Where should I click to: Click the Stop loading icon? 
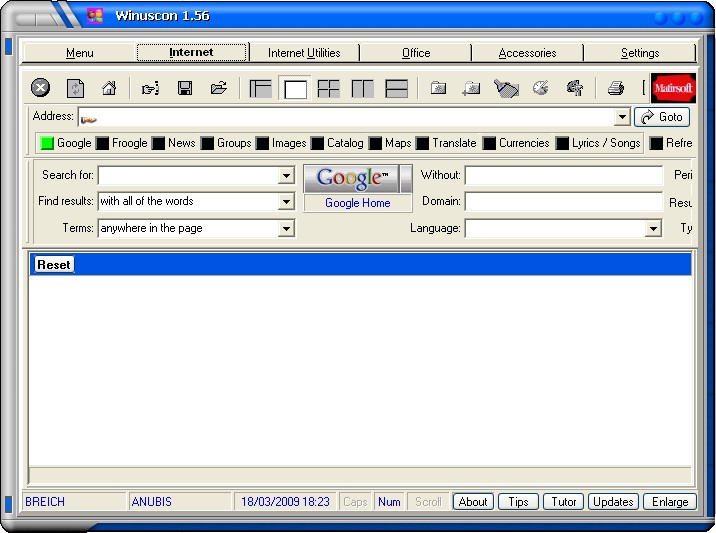(40, 88)
